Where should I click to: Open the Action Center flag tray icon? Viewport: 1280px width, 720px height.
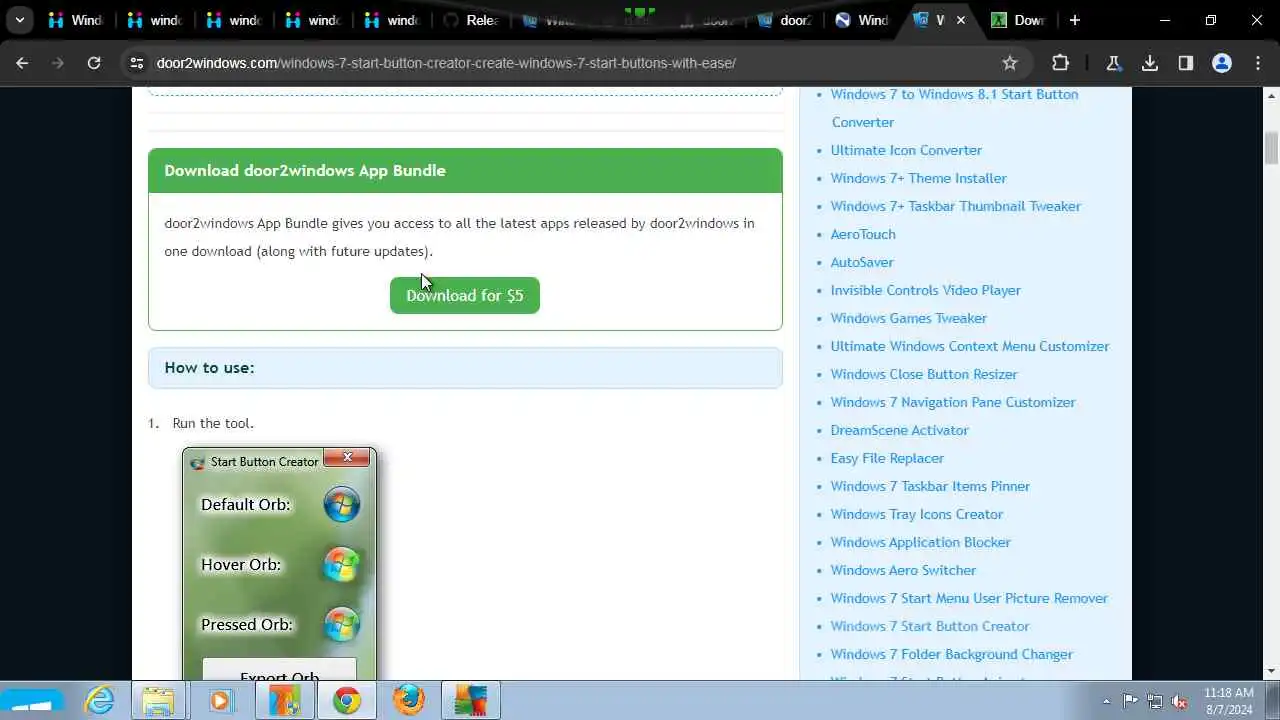(x=1130, y=701)
